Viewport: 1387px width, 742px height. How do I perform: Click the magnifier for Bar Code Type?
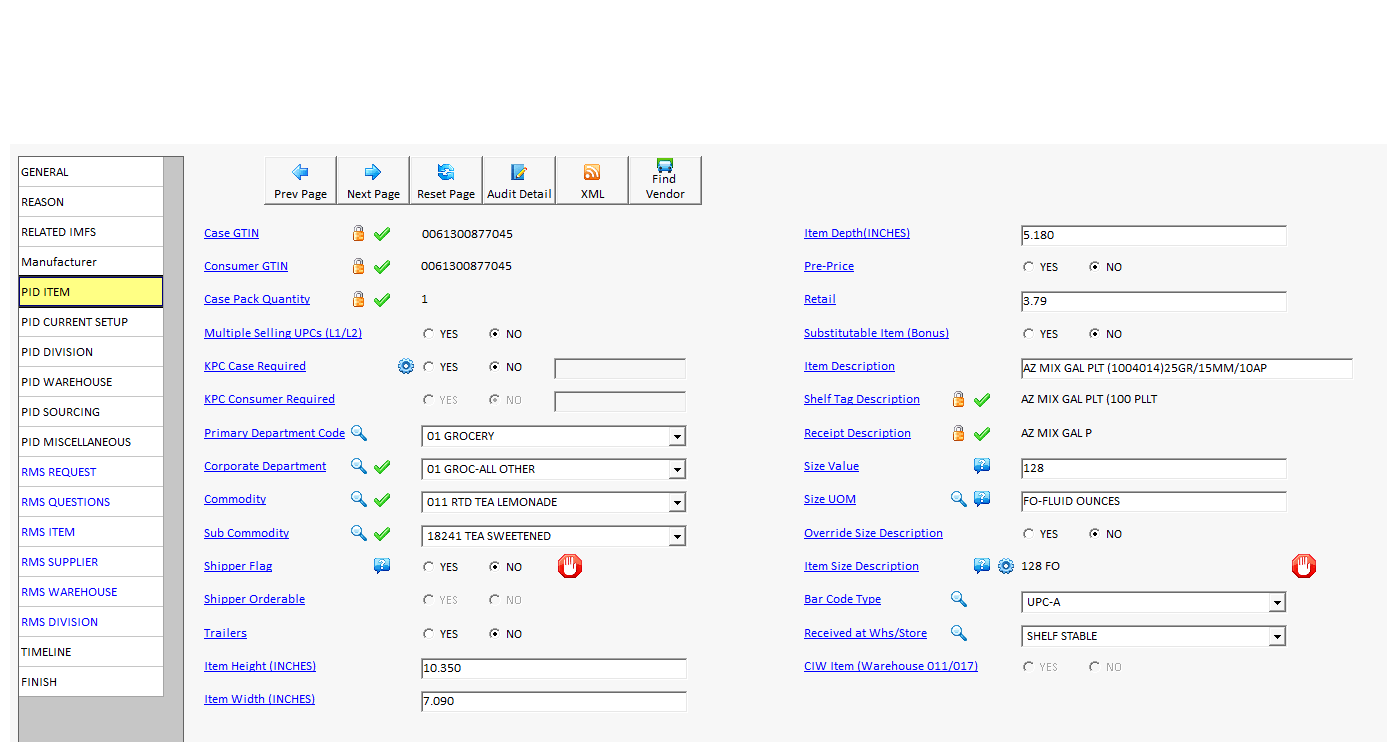coord(958,599)
